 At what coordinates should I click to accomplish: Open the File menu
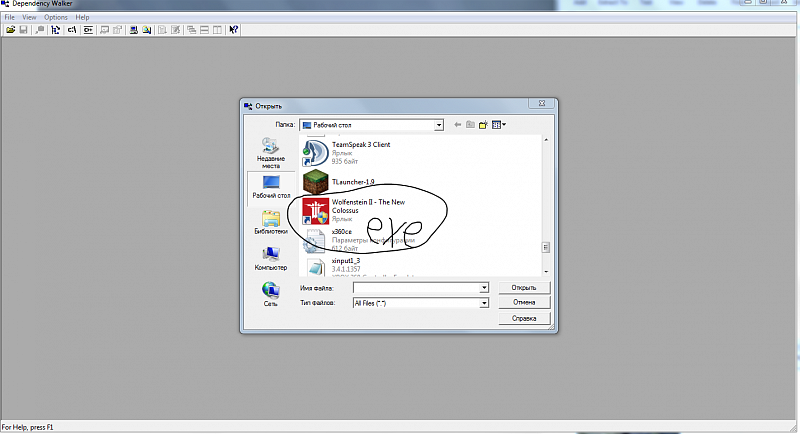pyautogui.click(x=10, y=17)
